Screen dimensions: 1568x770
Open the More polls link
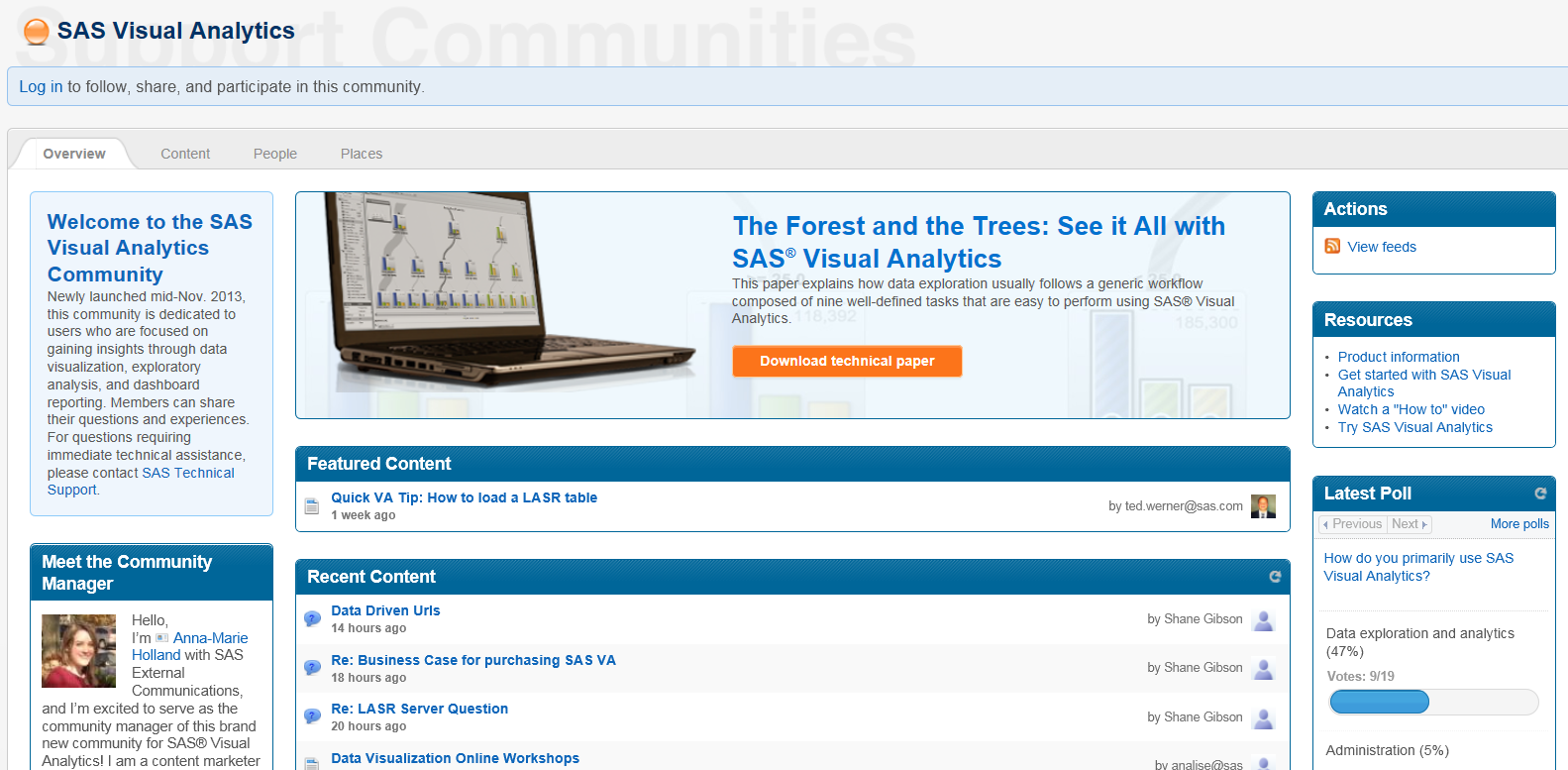pos(1519,524)
